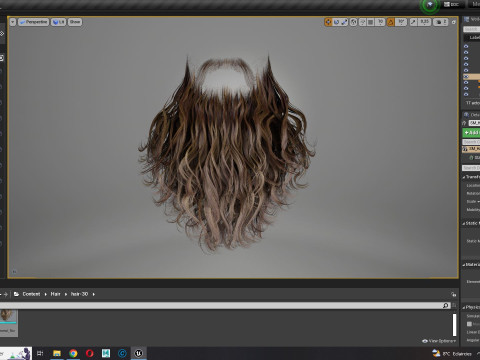Toggle world/local coordinate space icon
The width and height of the screenshot is (480, 360).
(x=353, y=22)
